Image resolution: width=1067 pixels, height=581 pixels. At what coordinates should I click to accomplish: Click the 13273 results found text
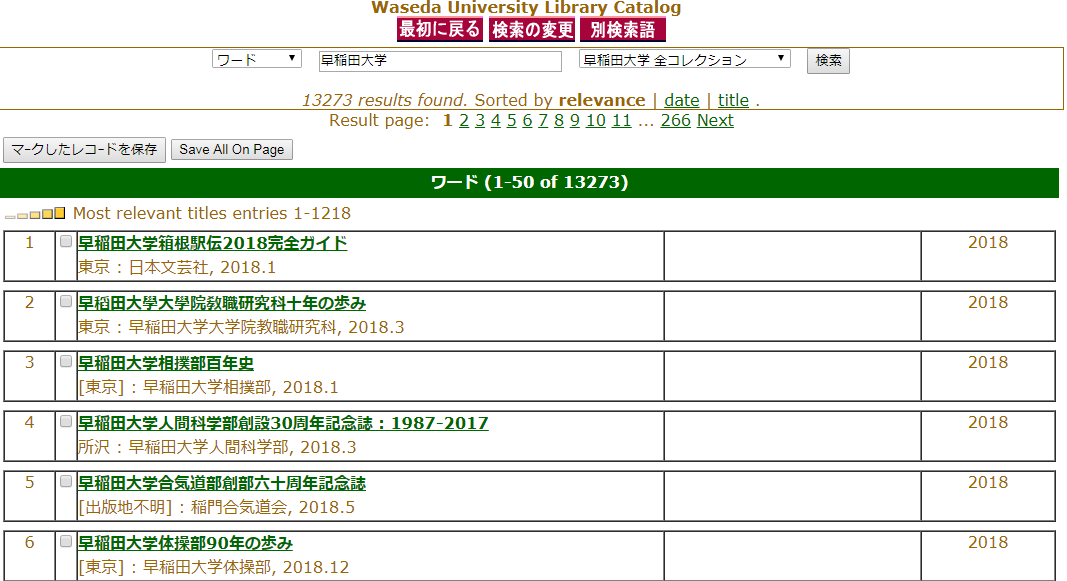click(x=384, y=100)
